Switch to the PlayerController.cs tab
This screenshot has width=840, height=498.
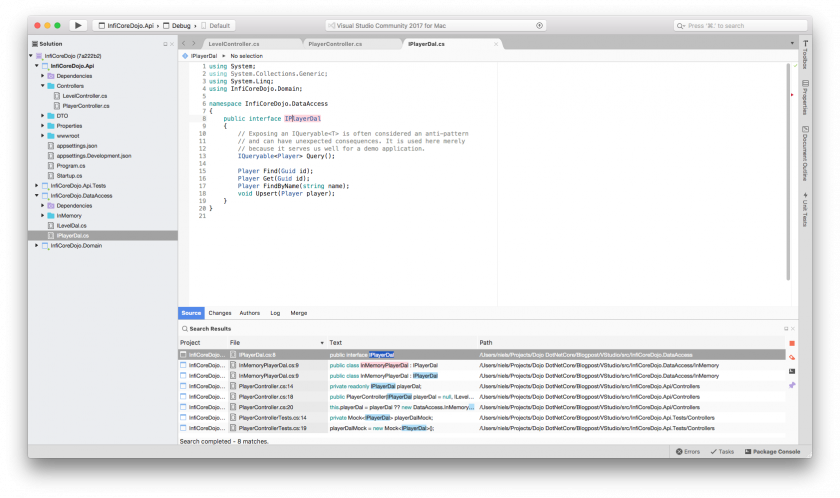point(351,44)
